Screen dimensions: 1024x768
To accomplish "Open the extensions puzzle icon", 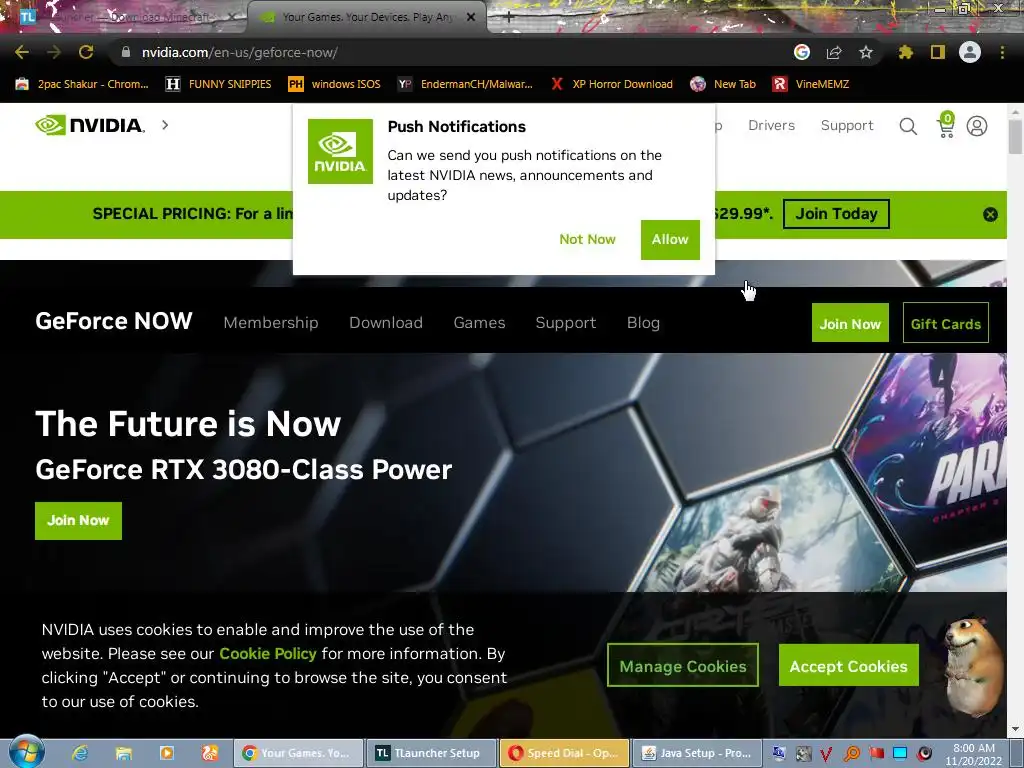I will coord(906,52).
